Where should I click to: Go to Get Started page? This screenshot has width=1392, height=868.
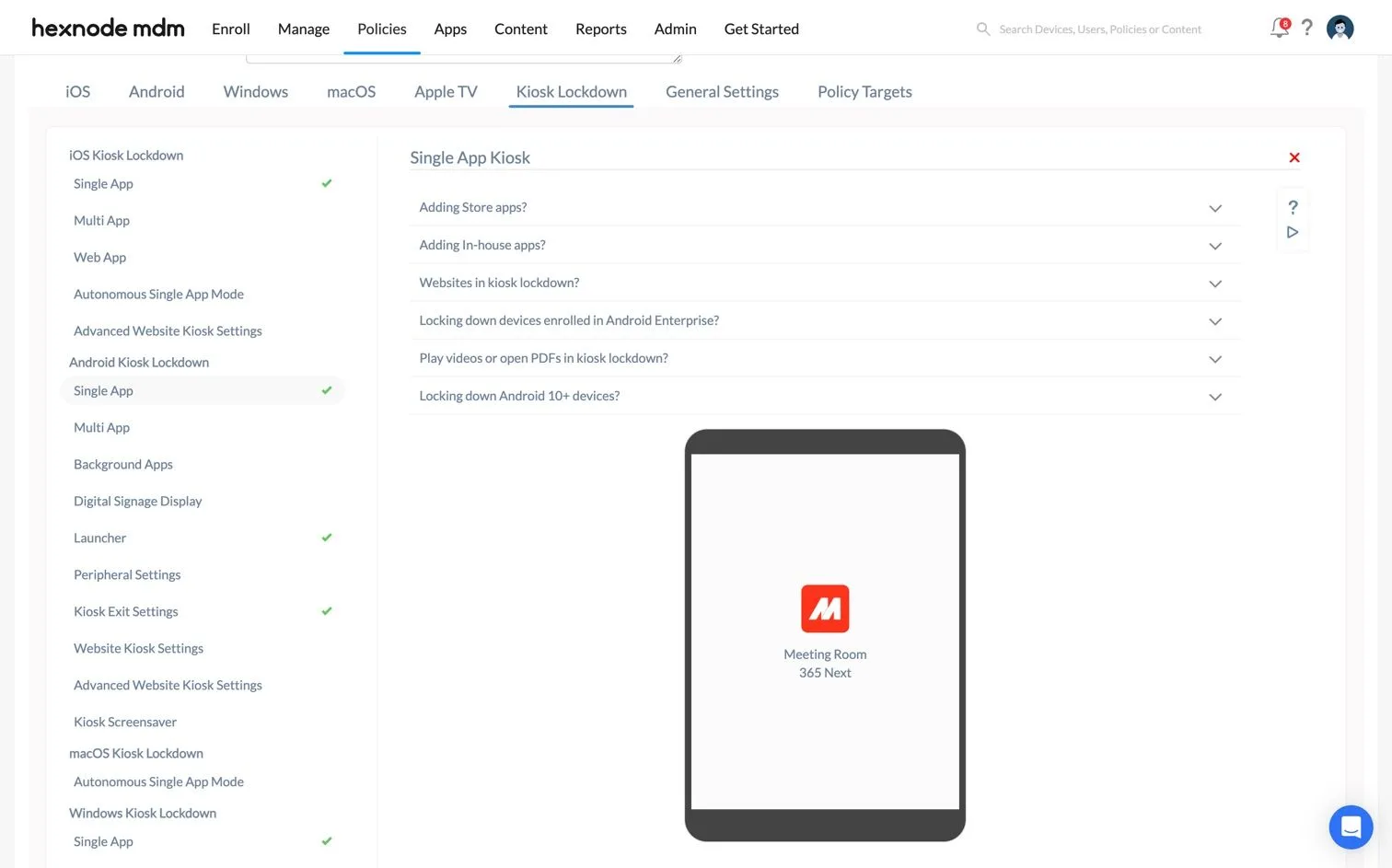point(761,29)
